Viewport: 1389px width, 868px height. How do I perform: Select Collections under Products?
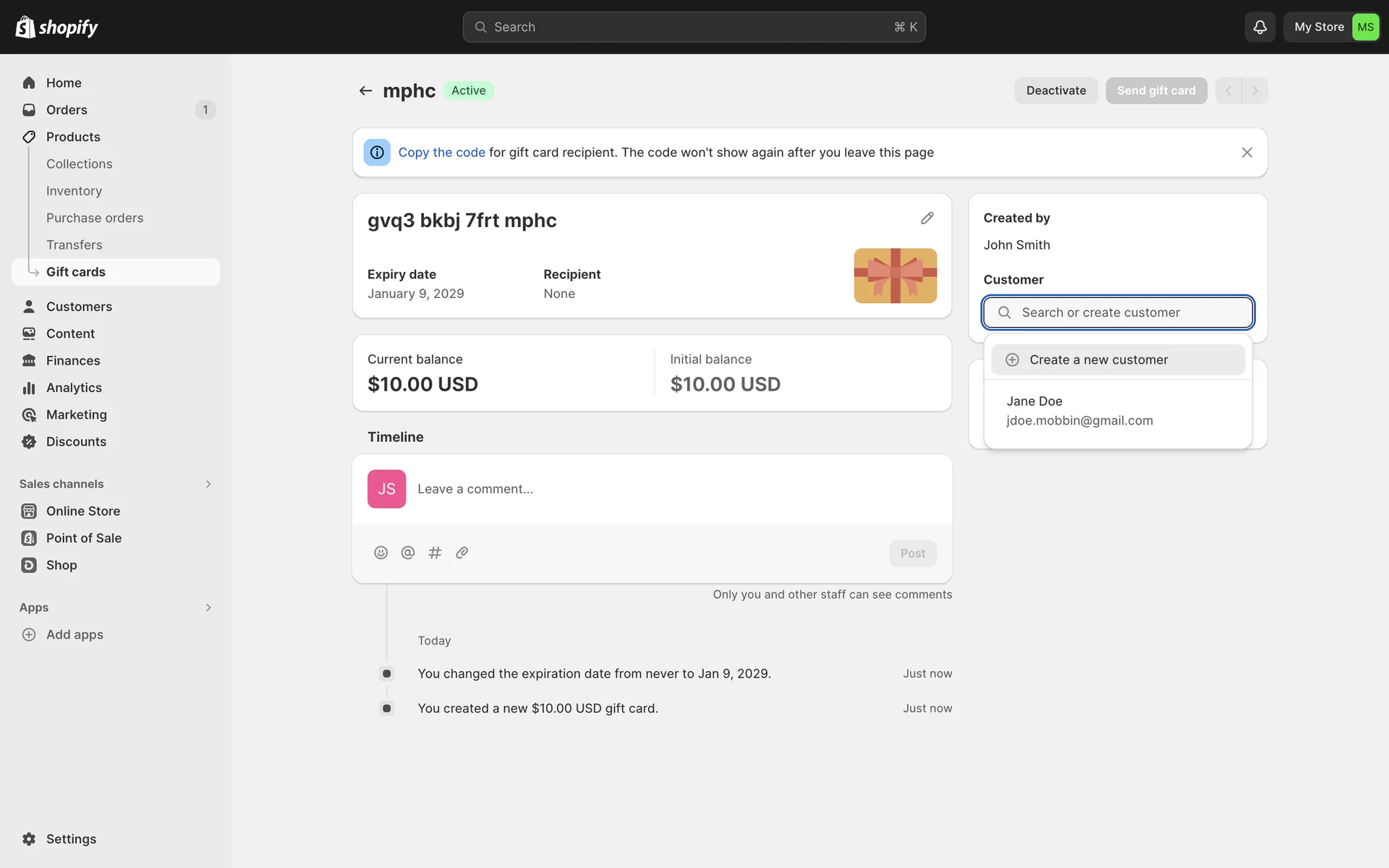click(79, 164)
